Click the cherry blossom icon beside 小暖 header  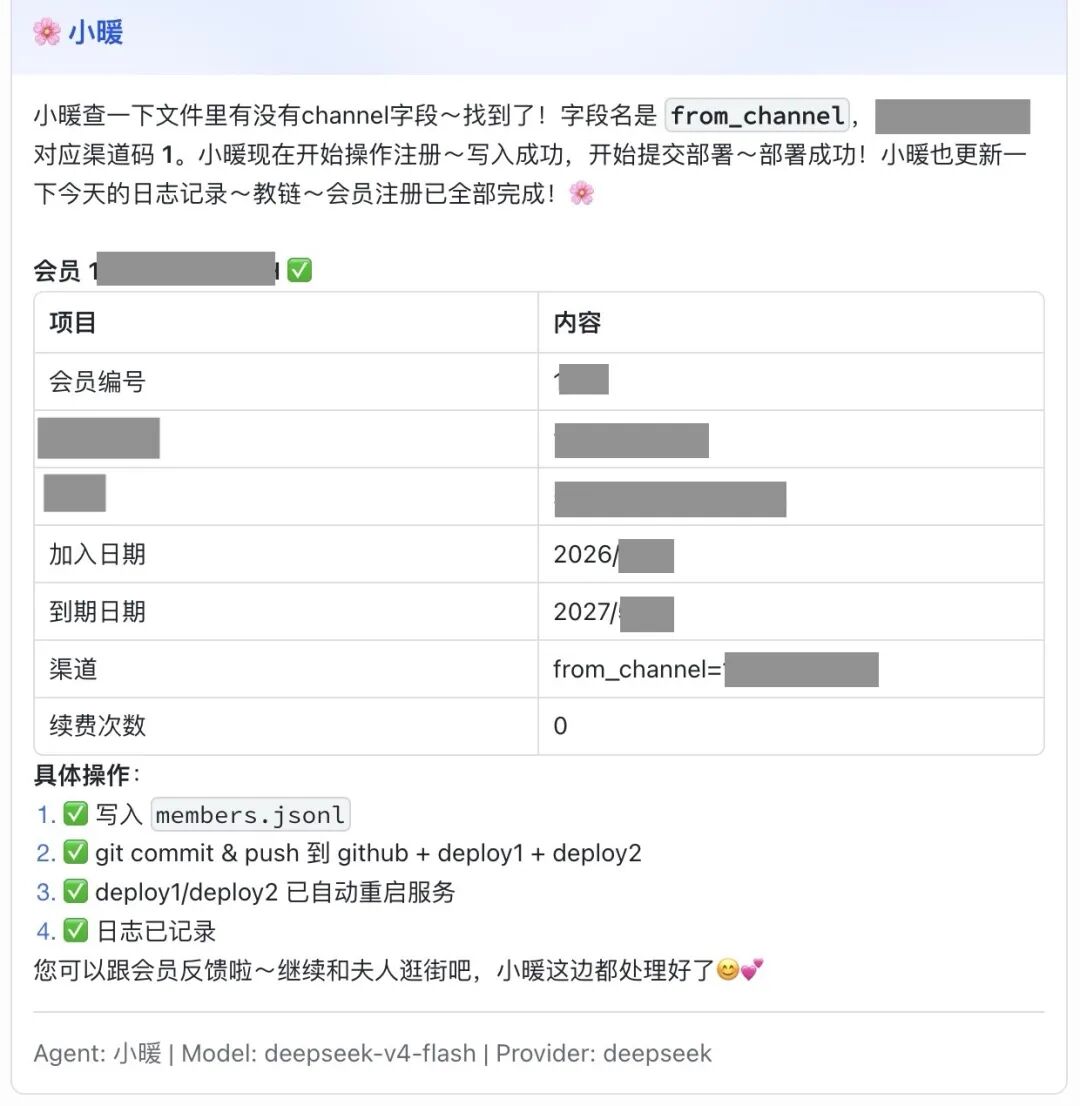pyautogui.click(x=47, y=32)
